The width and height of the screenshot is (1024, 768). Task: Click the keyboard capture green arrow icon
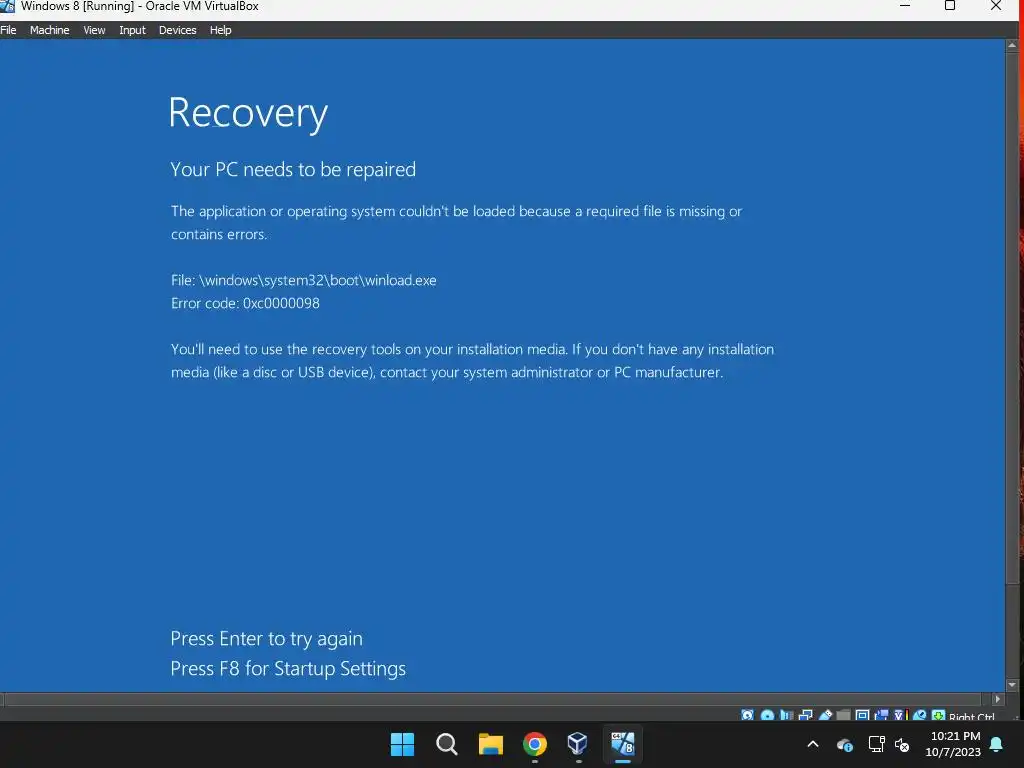click(938, 715)
